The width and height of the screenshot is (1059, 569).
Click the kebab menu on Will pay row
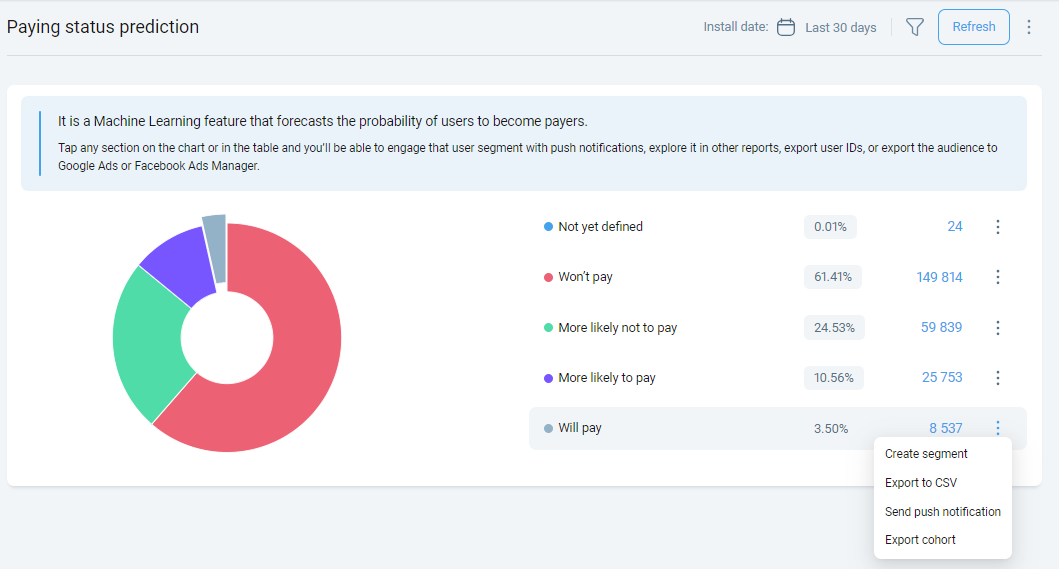[997, 428]
